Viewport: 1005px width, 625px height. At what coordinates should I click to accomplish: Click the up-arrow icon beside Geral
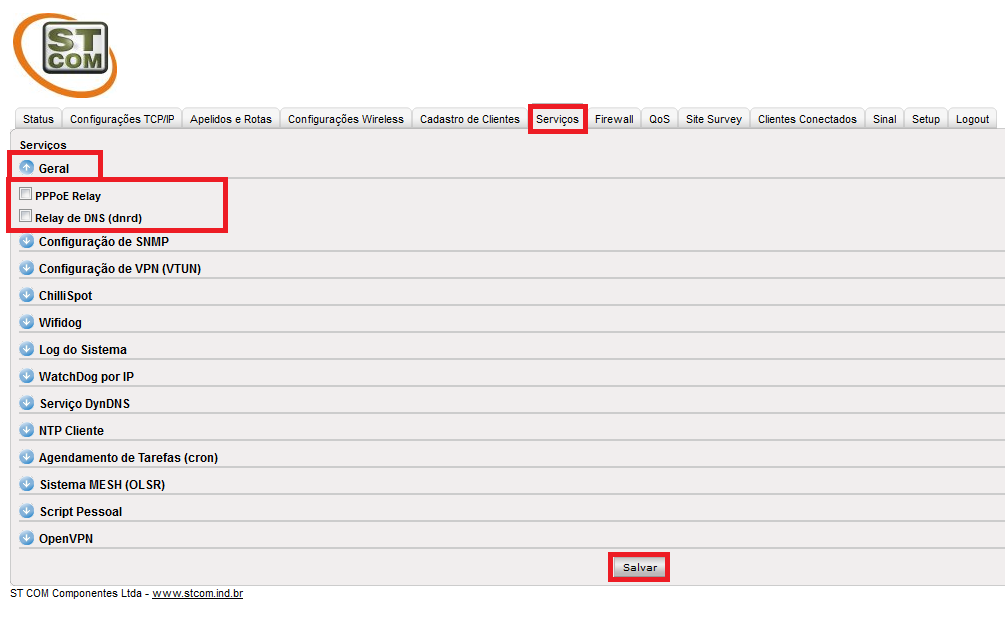(x=27, y=168)
